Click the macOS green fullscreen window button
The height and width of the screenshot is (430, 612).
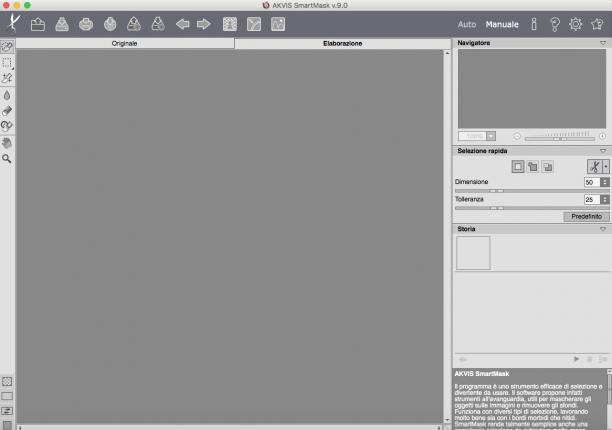[x=27, y=5]
